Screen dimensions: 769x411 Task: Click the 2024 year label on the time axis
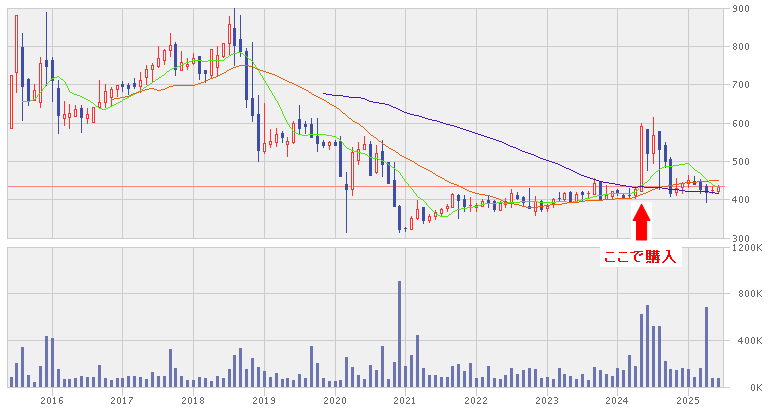click(617, 401)
